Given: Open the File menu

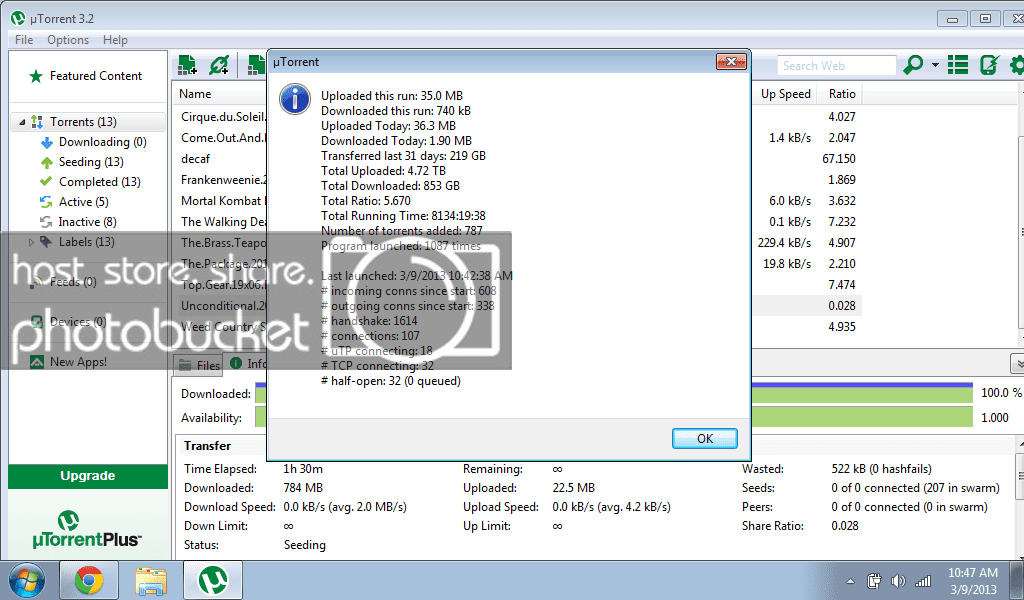Looking at the screenshot, I should [x=24, y=40].
